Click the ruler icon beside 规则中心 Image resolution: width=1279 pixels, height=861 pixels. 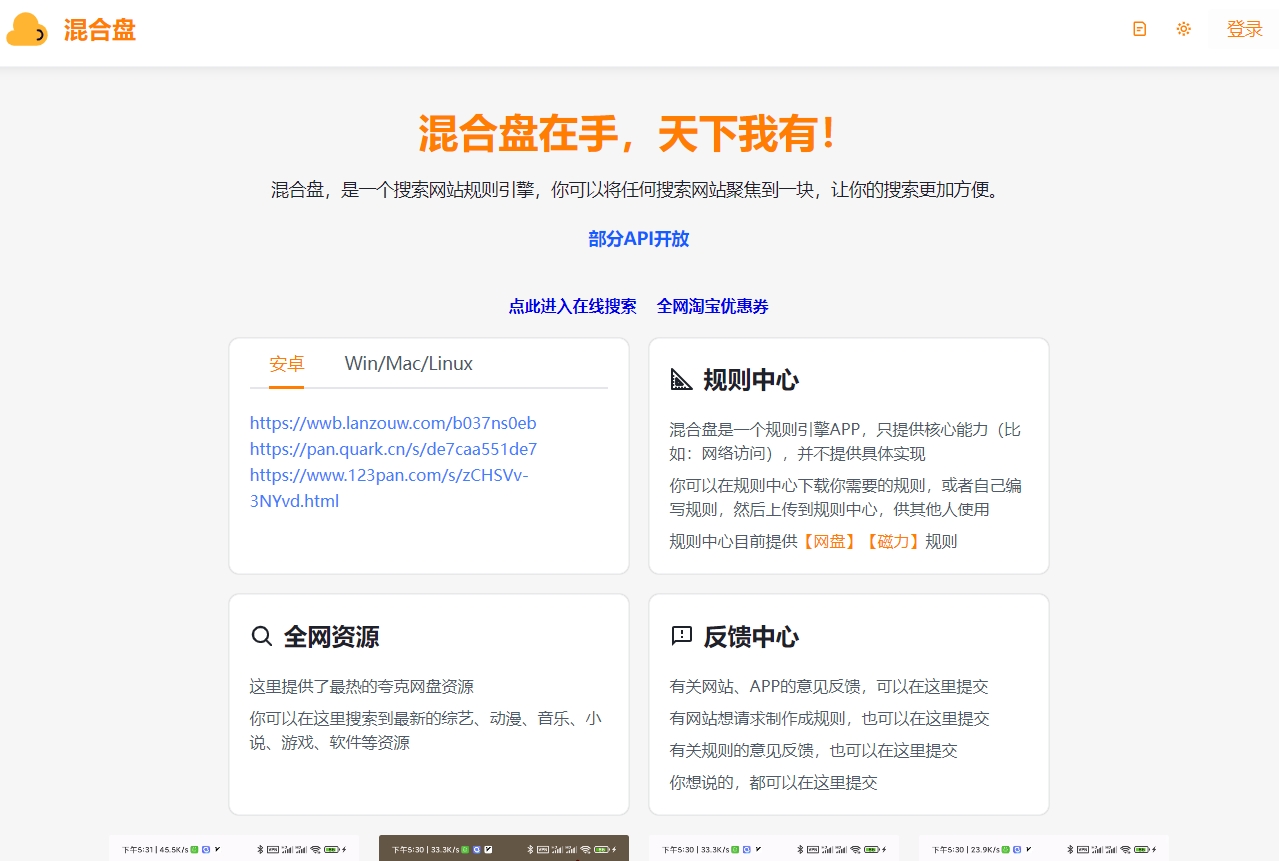coord(681,380)
